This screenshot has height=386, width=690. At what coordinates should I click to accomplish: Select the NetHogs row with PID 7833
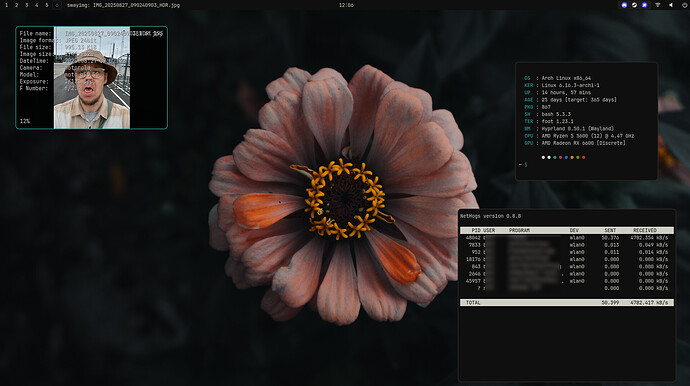[x=567, y=245]
